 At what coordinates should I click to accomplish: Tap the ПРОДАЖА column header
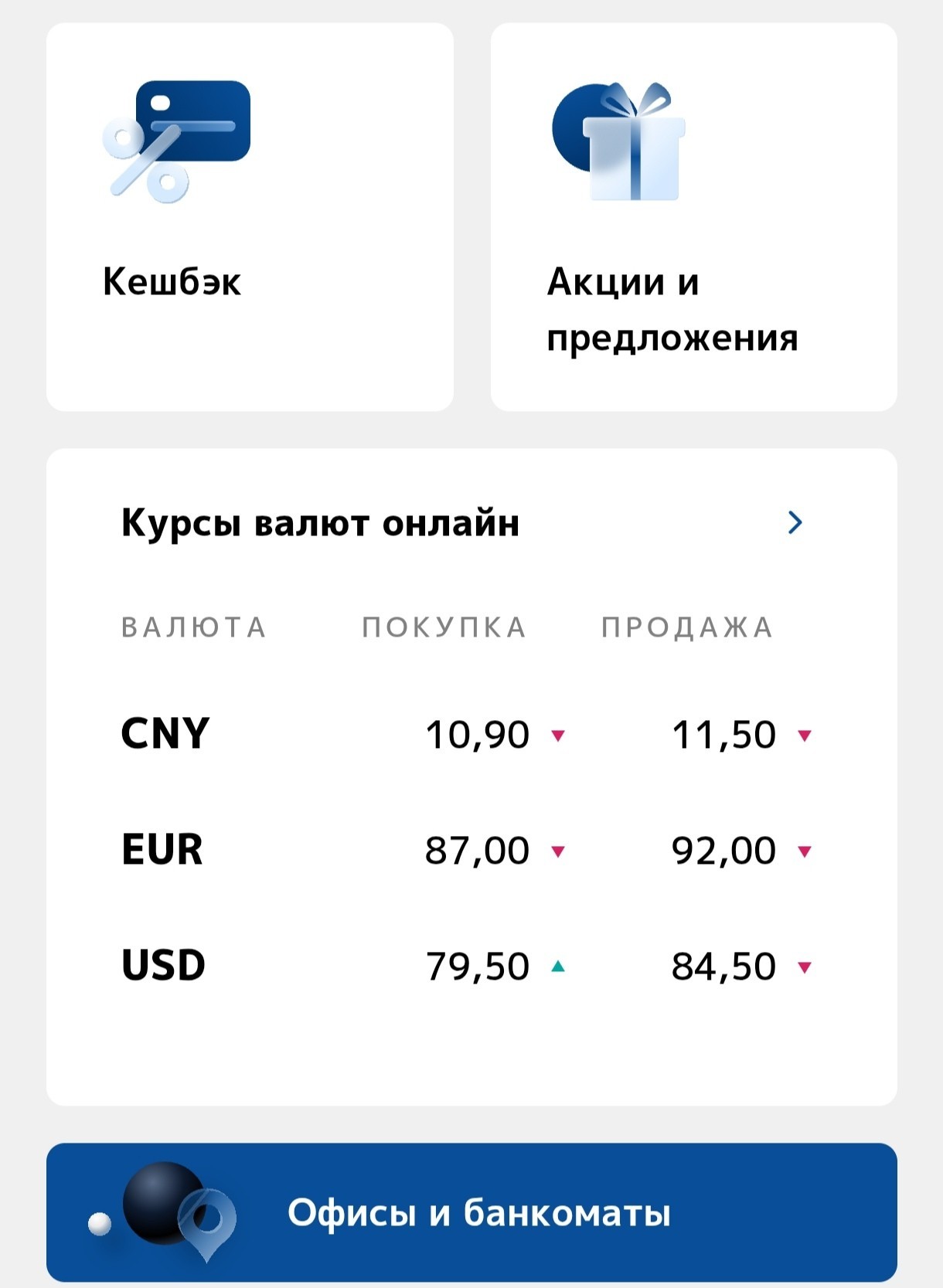click(687, 627)
